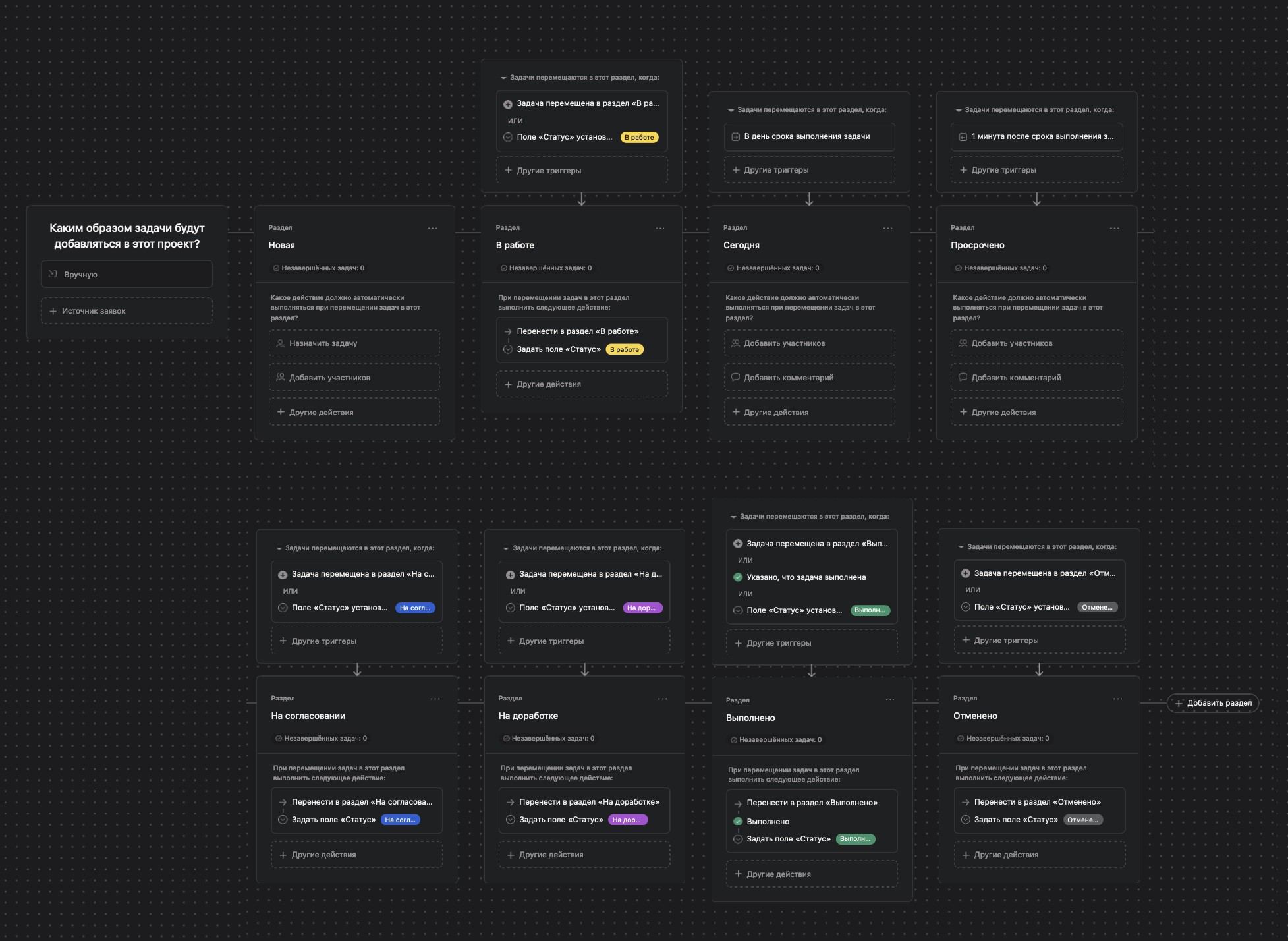Open the three-dot menu of section «Выполнено»
The image size is (1288, 941).
pyautogui.click(x=890, y=700)
